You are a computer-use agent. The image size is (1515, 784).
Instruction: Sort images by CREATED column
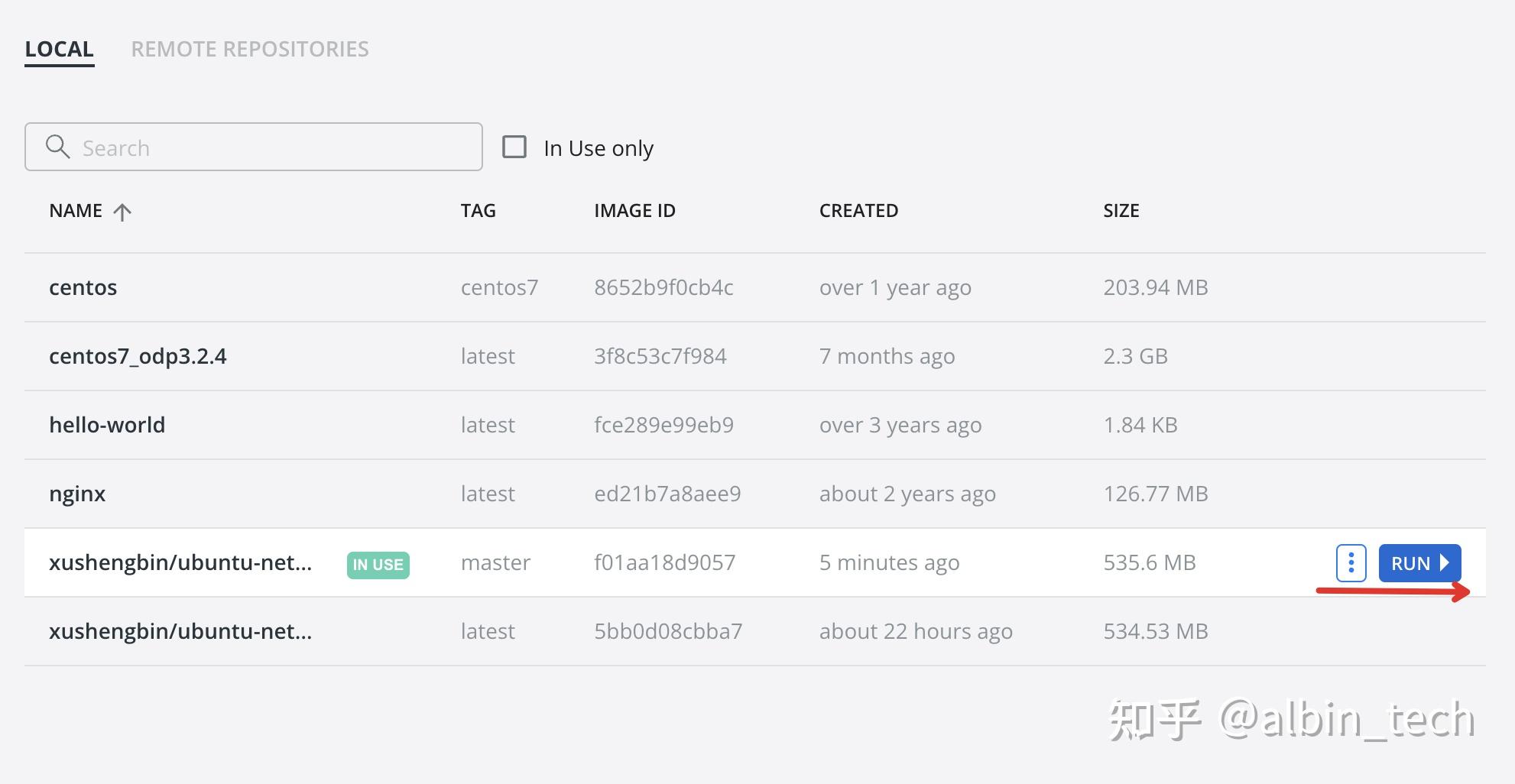pos(858,211)
